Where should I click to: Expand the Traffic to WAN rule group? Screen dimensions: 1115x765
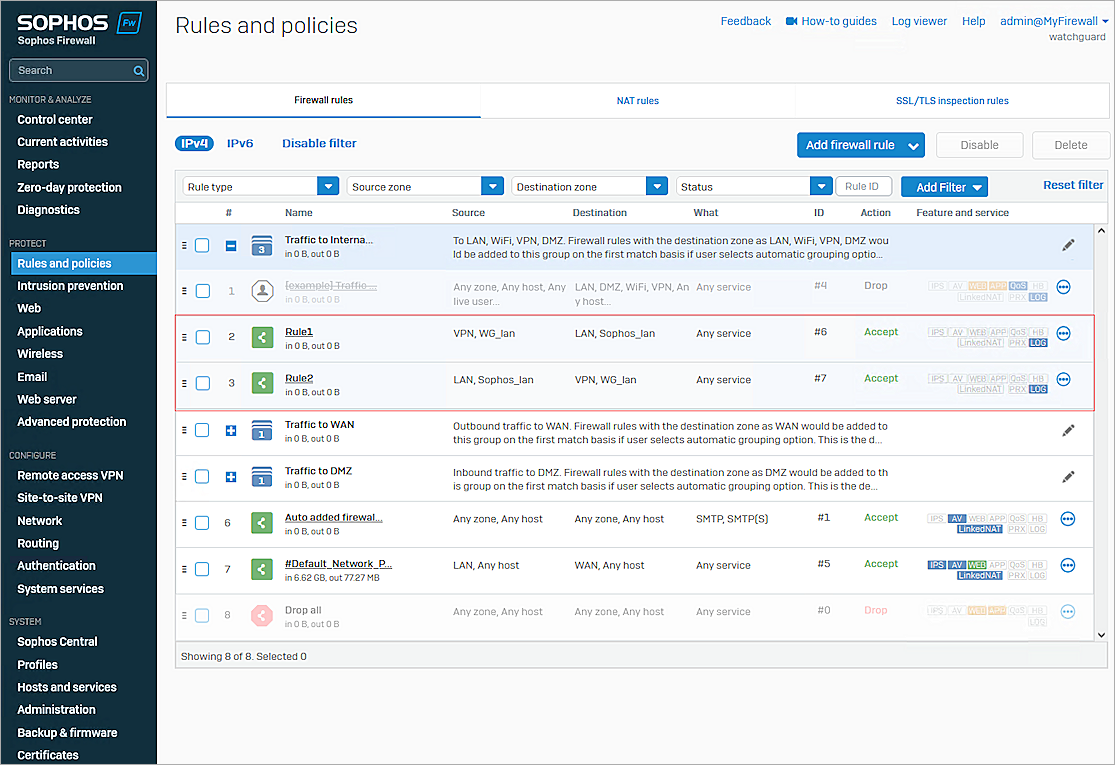(231, 430)
